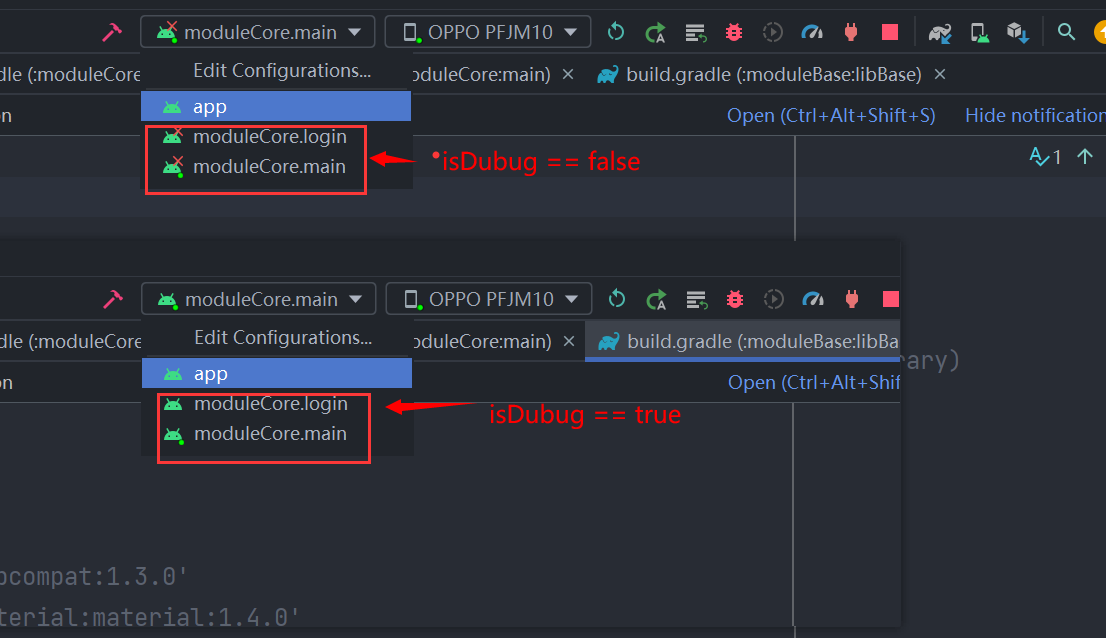The image size is (1106, 638).
Task: Open lower OPPO PFJM10 device dropdown
Action: click(488, 300)
